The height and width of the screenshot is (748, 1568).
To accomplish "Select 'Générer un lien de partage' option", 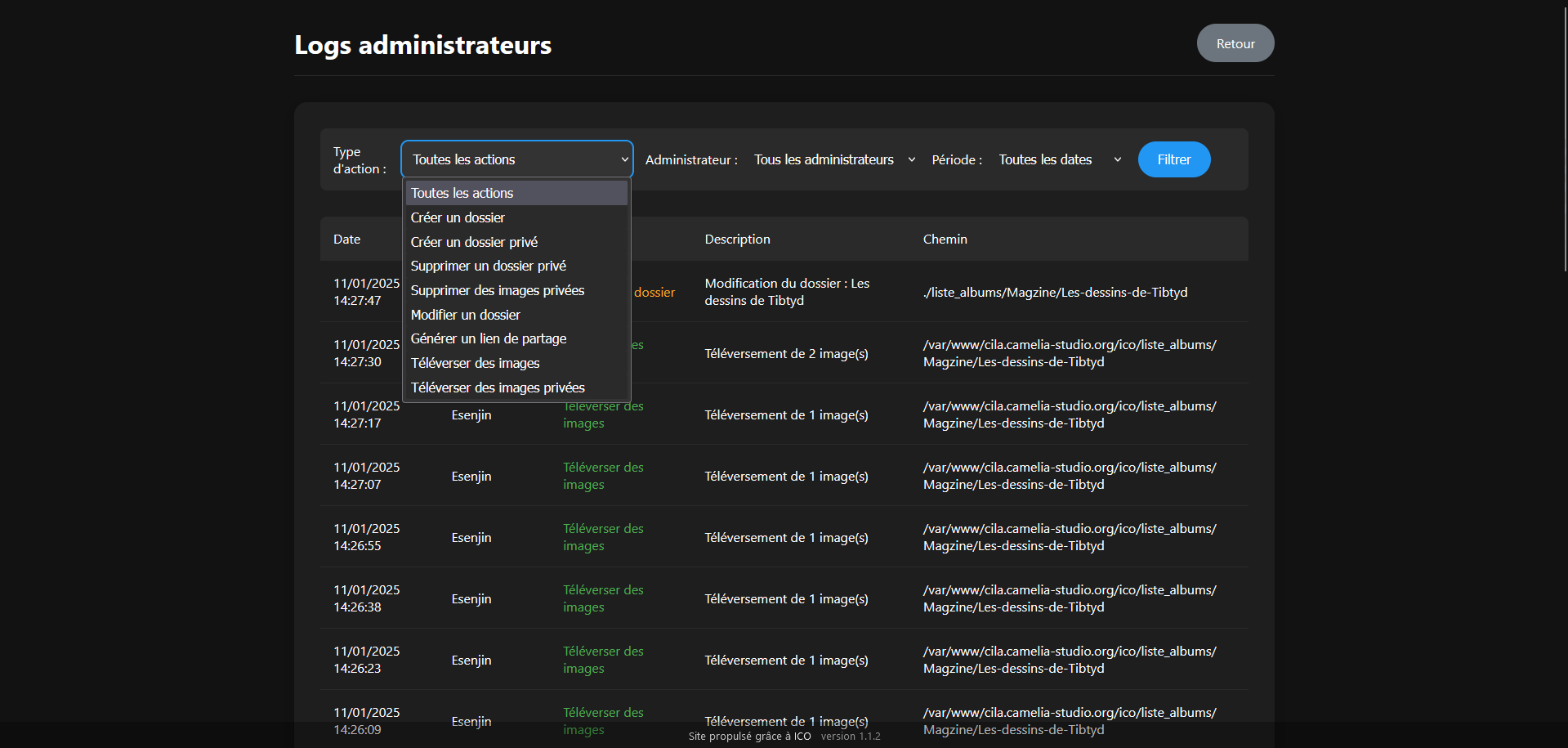I will (516, 338).
